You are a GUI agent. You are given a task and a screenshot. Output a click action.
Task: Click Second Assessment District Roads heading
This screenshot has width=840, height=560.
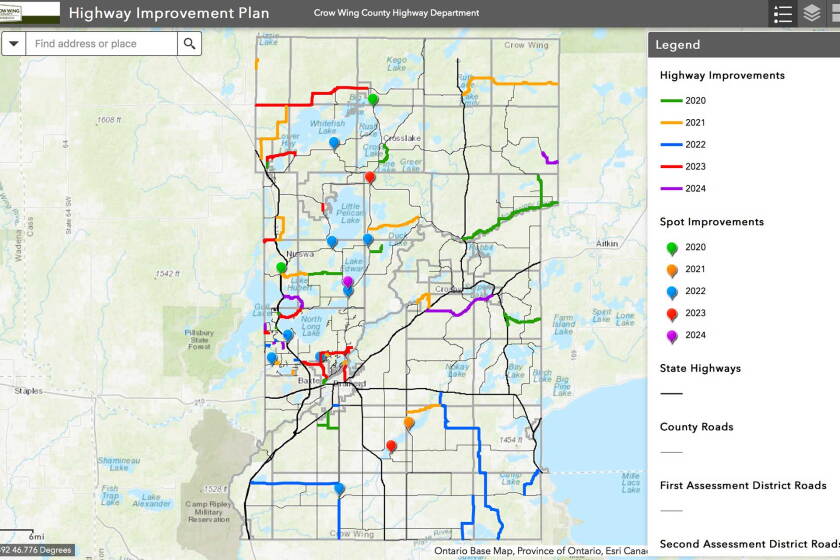point(749,544)
